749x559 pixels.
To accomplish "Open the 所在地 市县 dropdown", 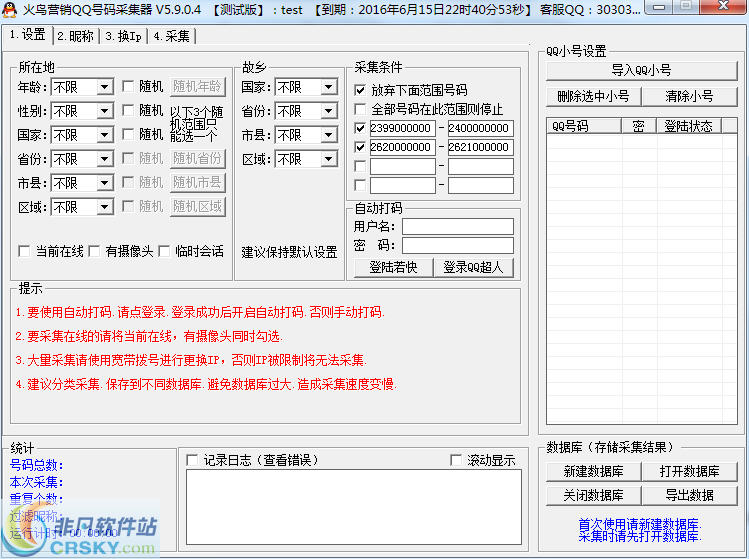I will (82, 183).
